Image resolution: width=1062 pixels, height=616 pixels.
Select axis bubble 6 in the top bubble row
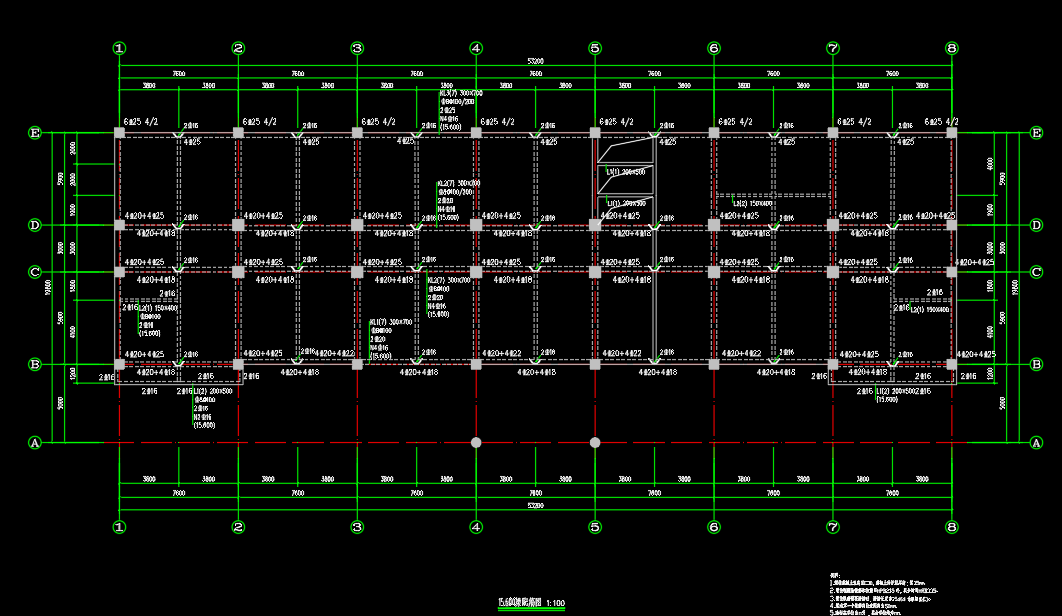(x=714, y=48)
